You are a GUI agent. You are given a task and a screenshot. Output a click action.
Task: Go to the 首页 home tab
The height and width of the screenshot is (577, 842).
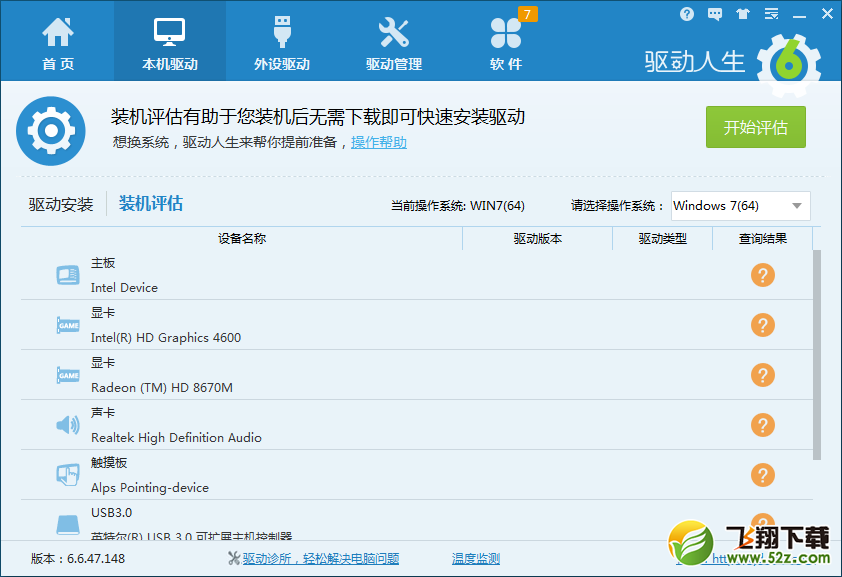click(x=57, y=43)
